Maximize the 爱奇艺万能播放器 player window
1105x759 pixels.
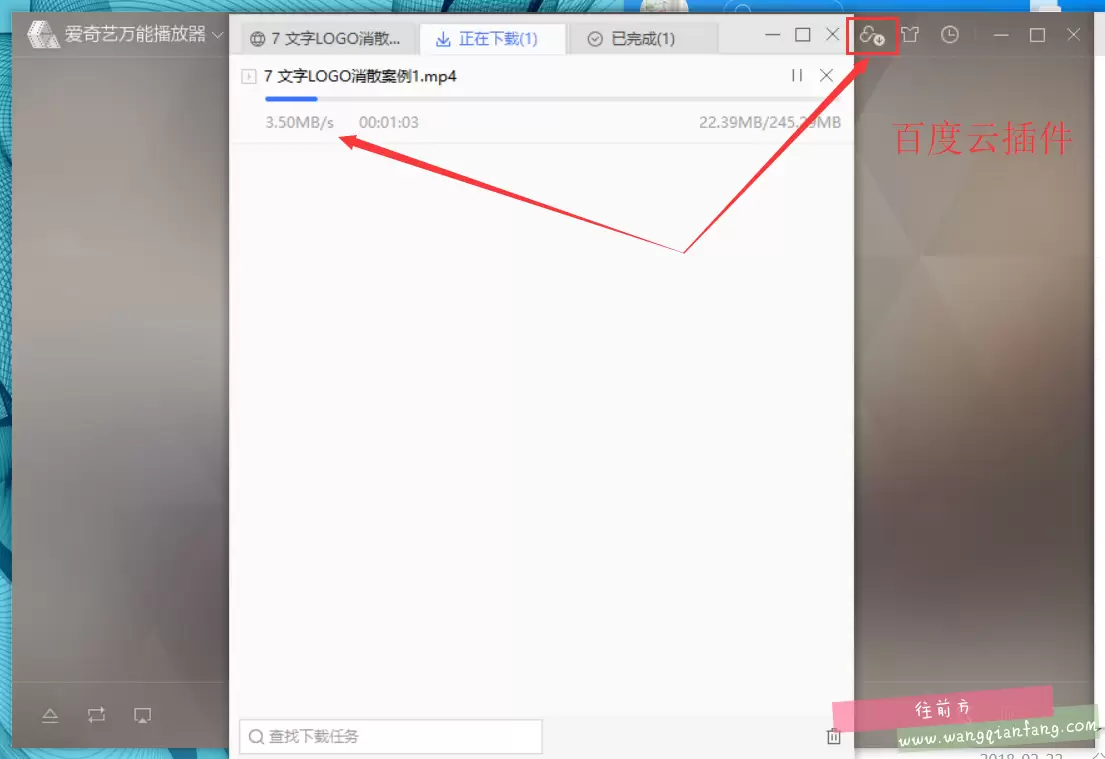pyautogui.click(x=1037, y=35)
